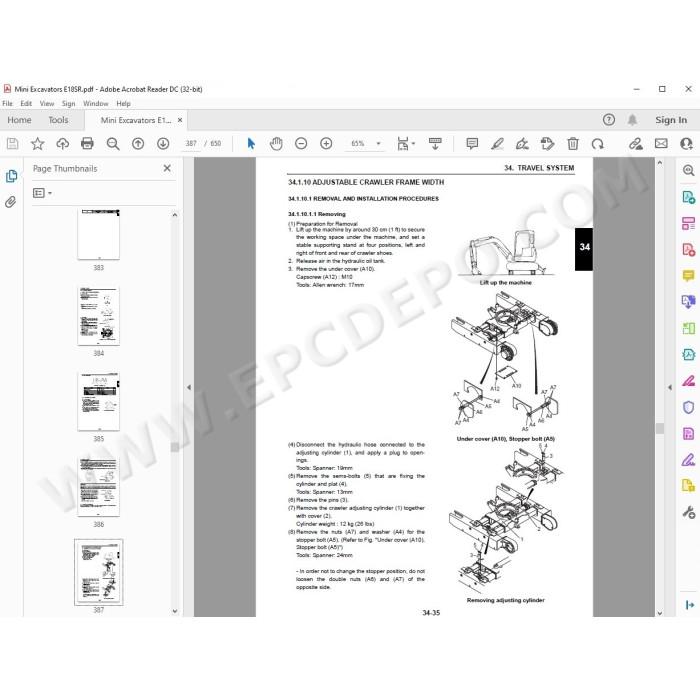The image size is (700, 700).
Task: Click the Save file icon
Action: (x=12, y=143)
